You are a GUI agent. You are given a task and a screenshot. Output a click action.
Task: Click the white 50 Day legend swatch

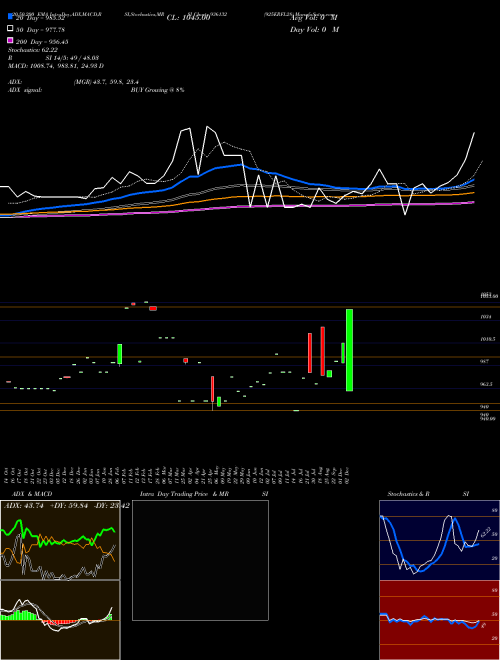10,29
